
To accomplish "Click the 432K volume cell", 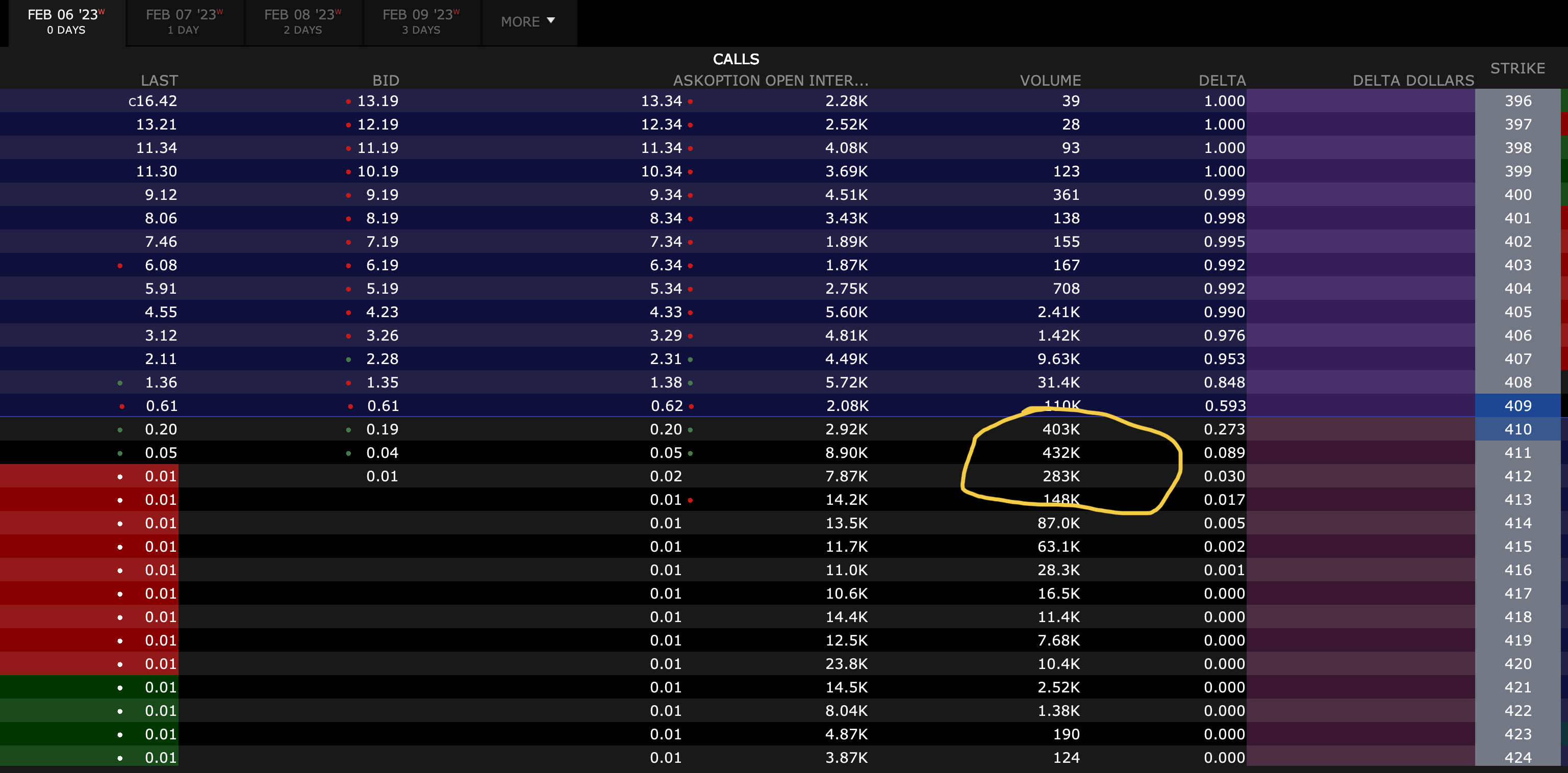I will click(1060, 453).
